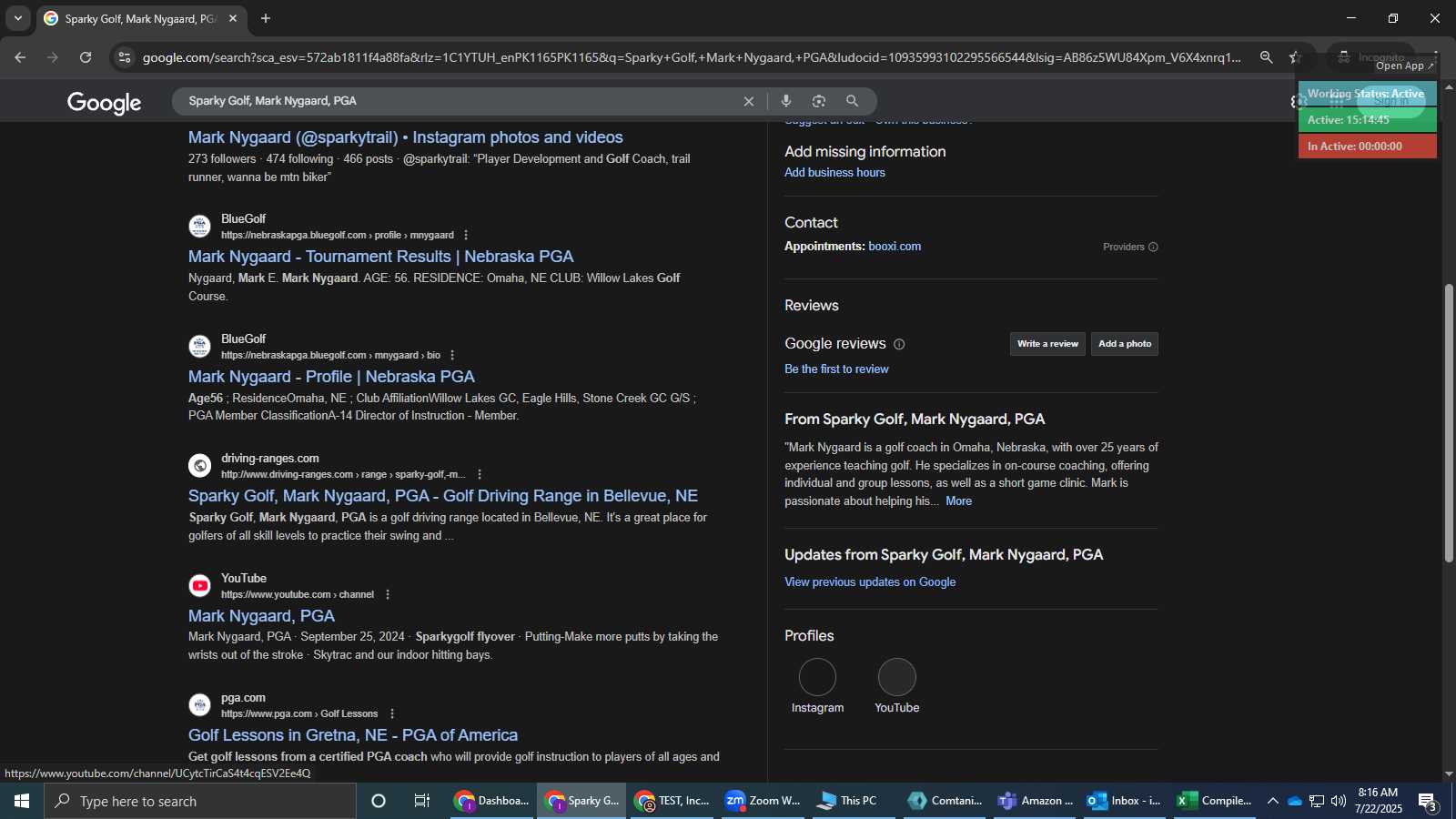
Task: Open This PC from taskbar
Action: (853, 801)
